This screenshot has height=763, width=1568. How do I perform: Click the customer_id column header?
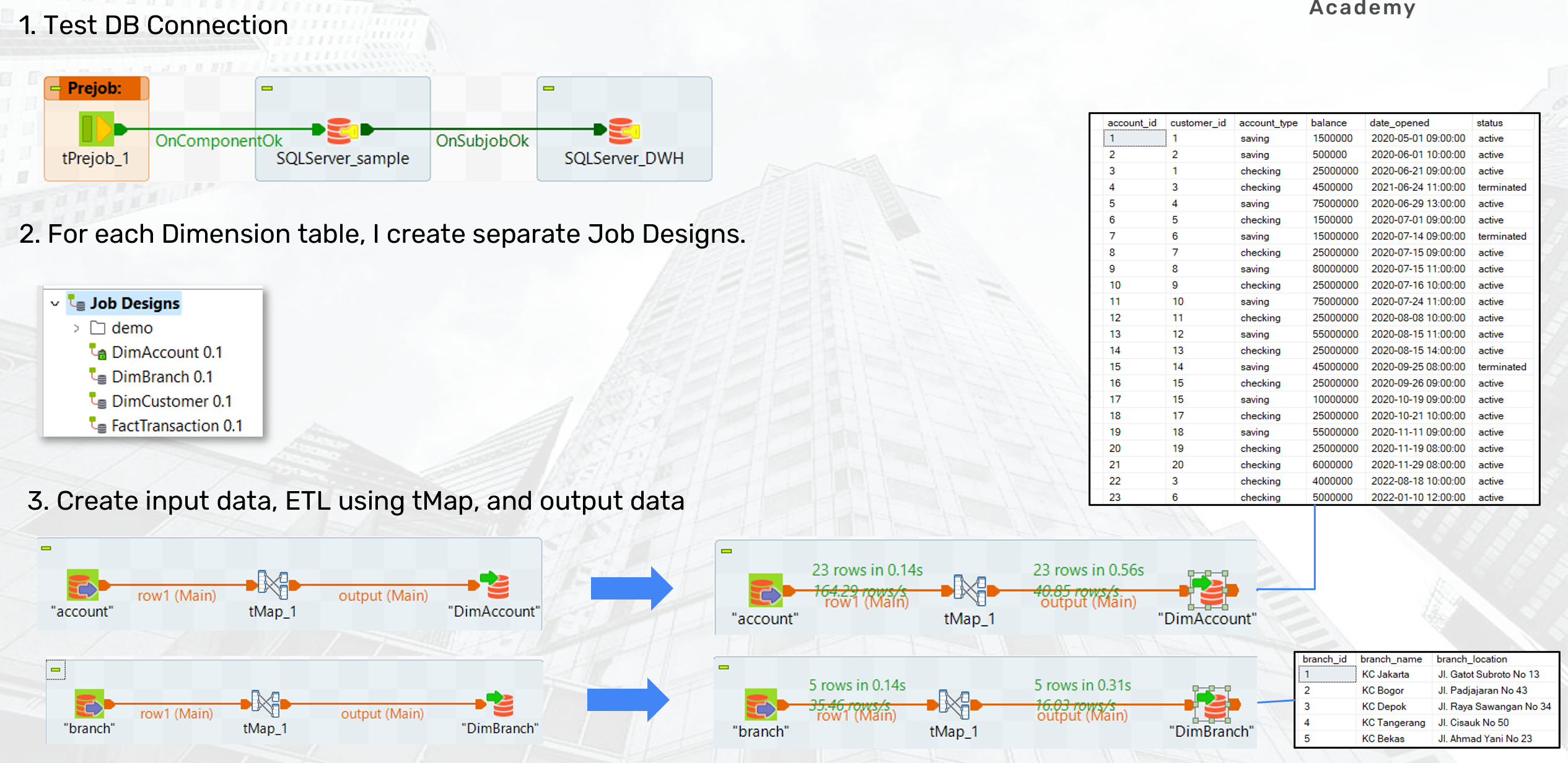point(1198,123)
